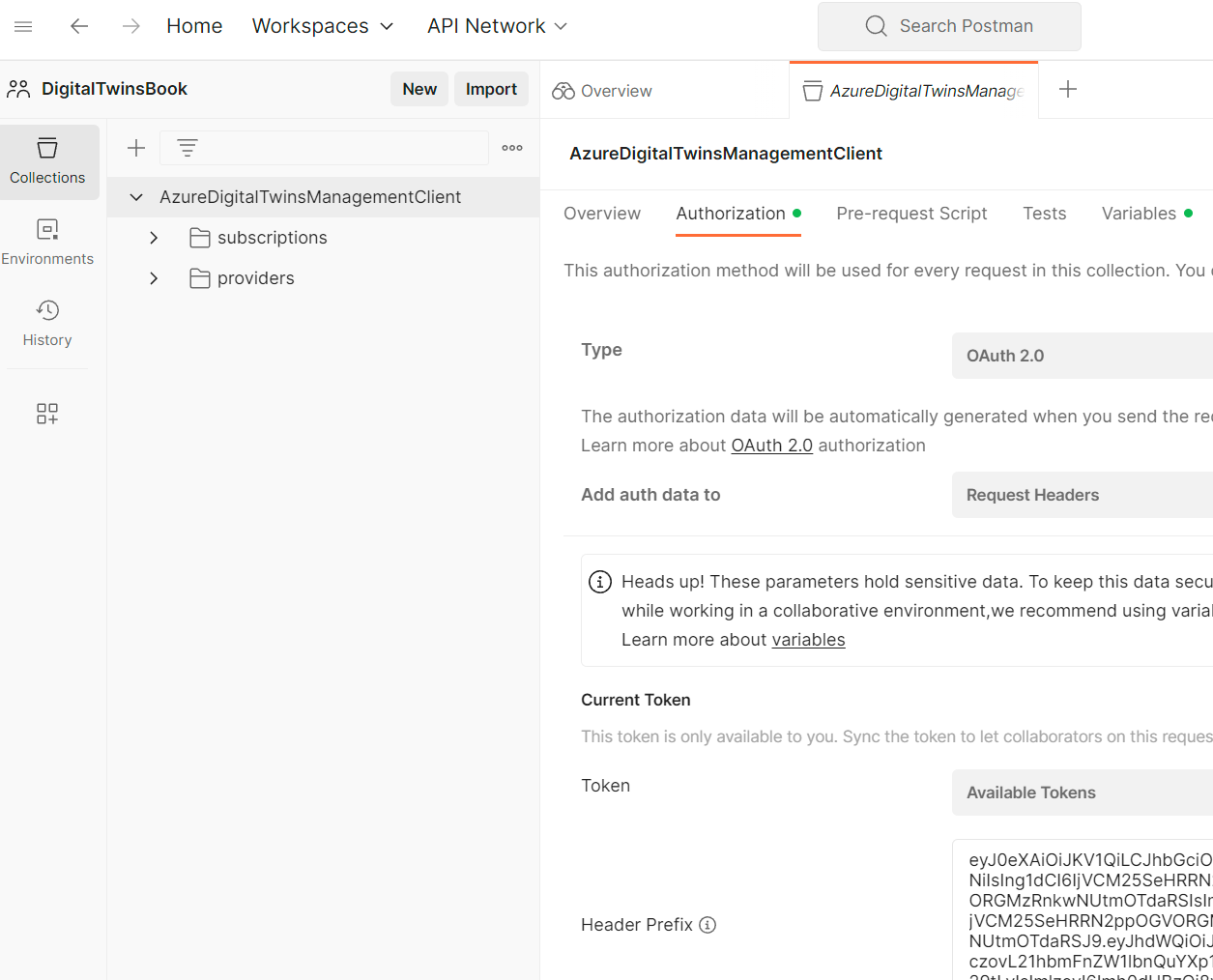
Task: Open the History sidebar icon
Action: (x=48, y=324)
